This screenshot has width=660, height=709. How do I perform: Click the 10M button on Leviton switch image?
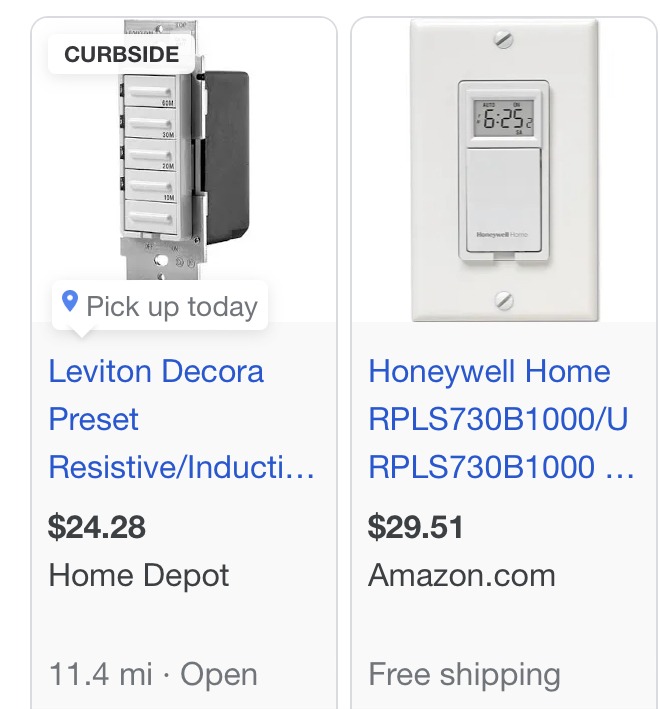[x=150, y=186]
